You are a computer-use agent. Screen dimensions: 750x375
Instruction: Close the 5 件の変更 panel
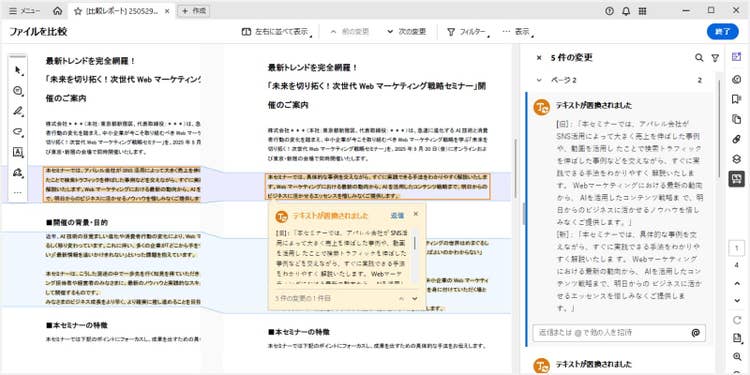(x=539, y=58)
